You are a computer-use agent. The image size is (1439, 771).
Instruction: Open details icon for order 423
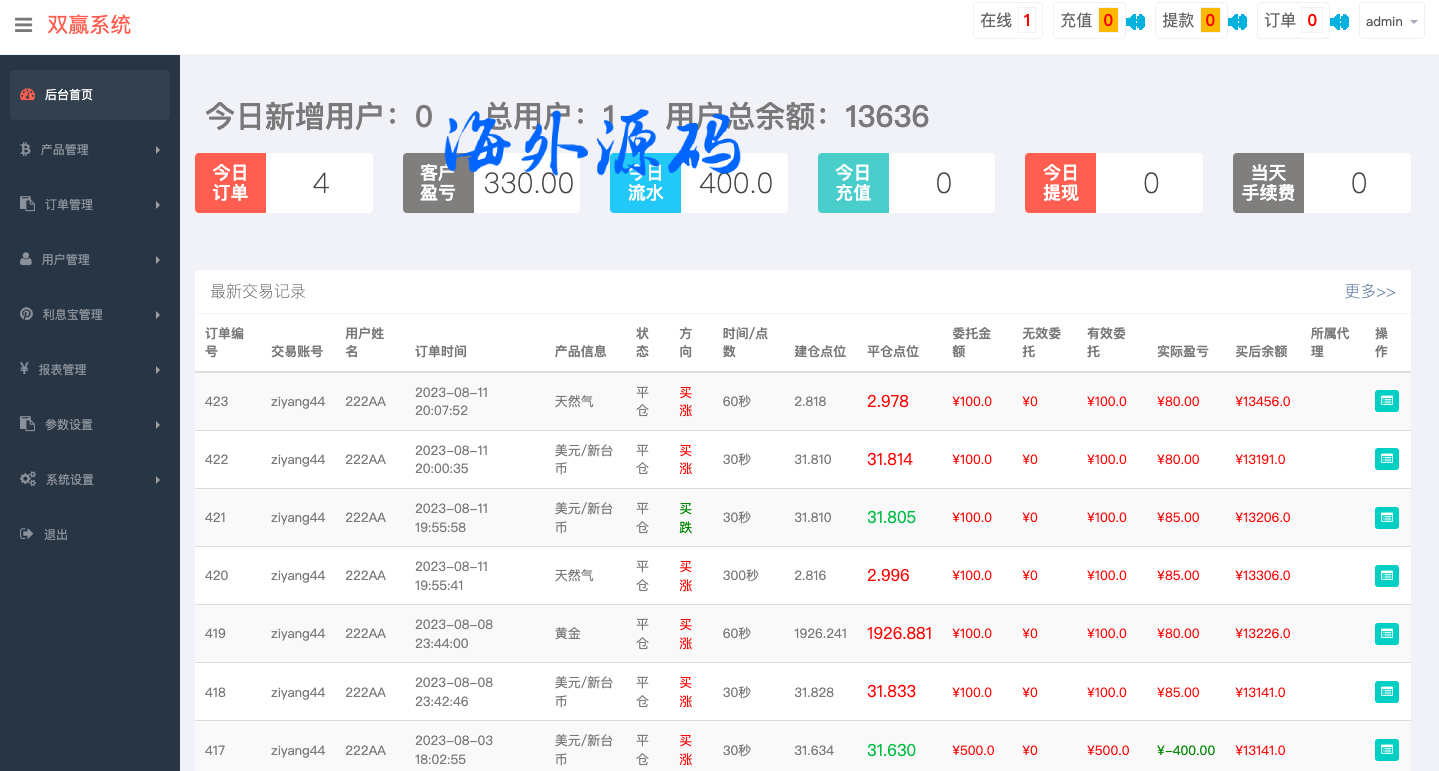pos(1386,401)
